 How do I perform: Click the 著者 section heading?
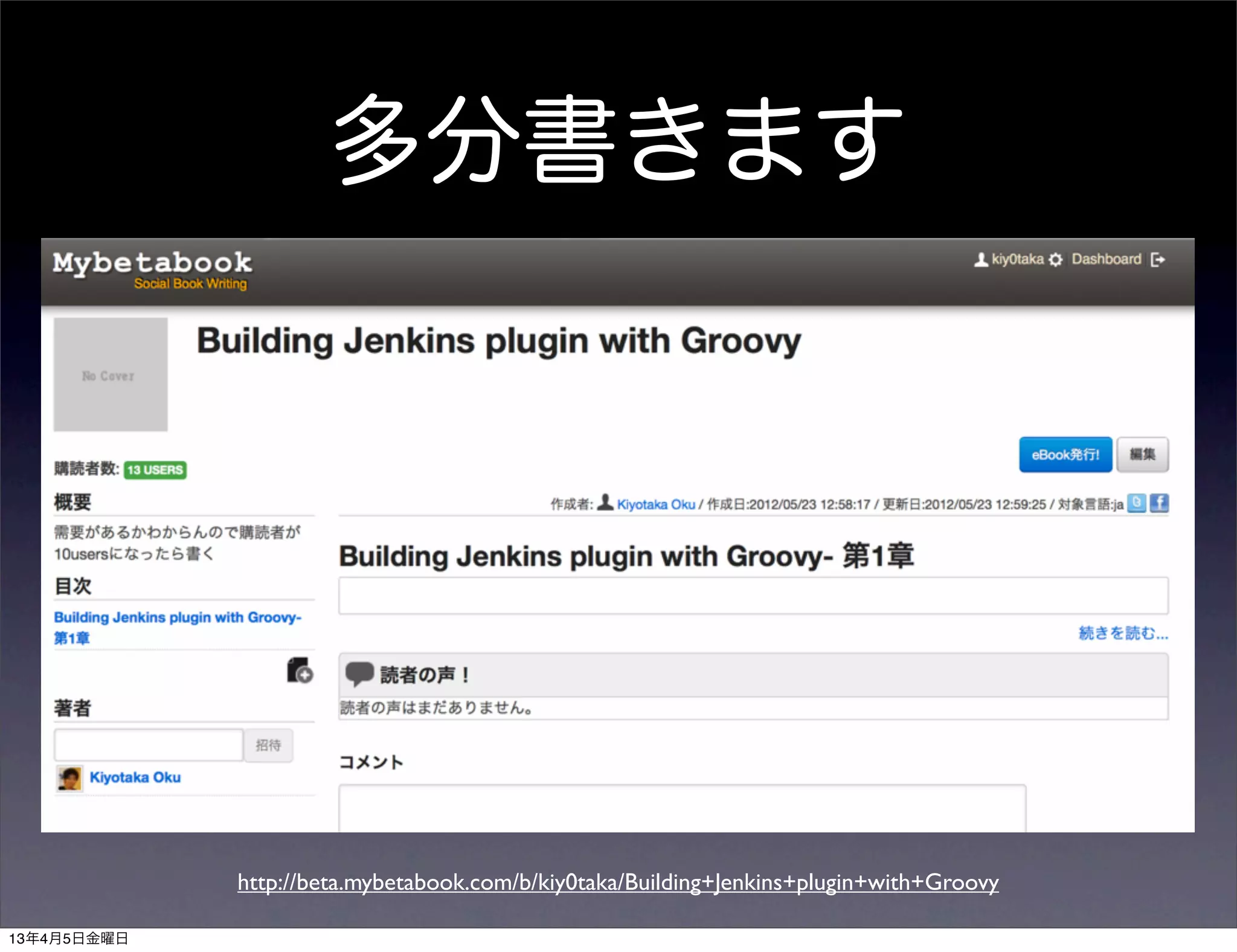coord(72,708)
